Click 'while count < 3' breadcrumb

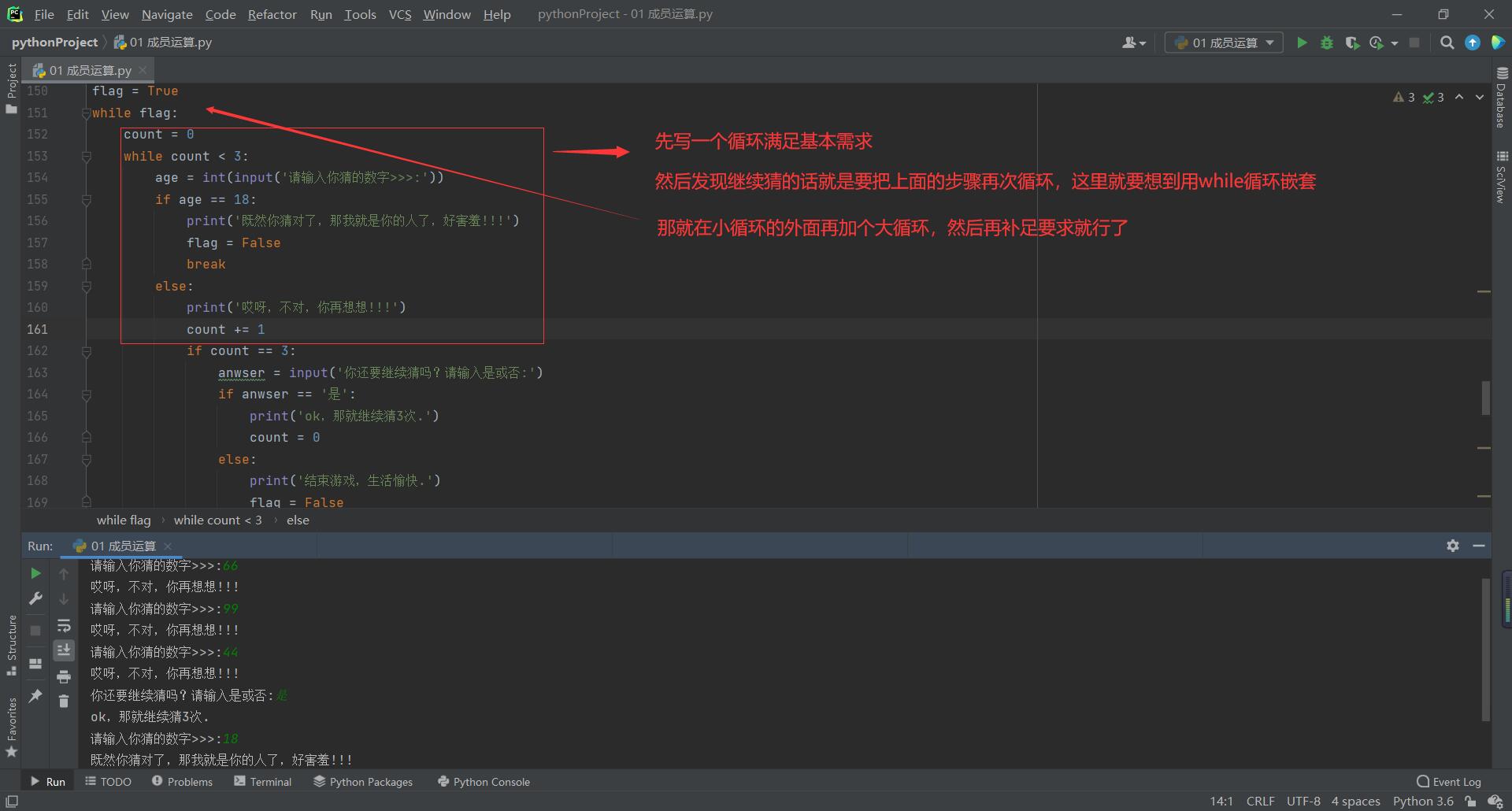217,520
